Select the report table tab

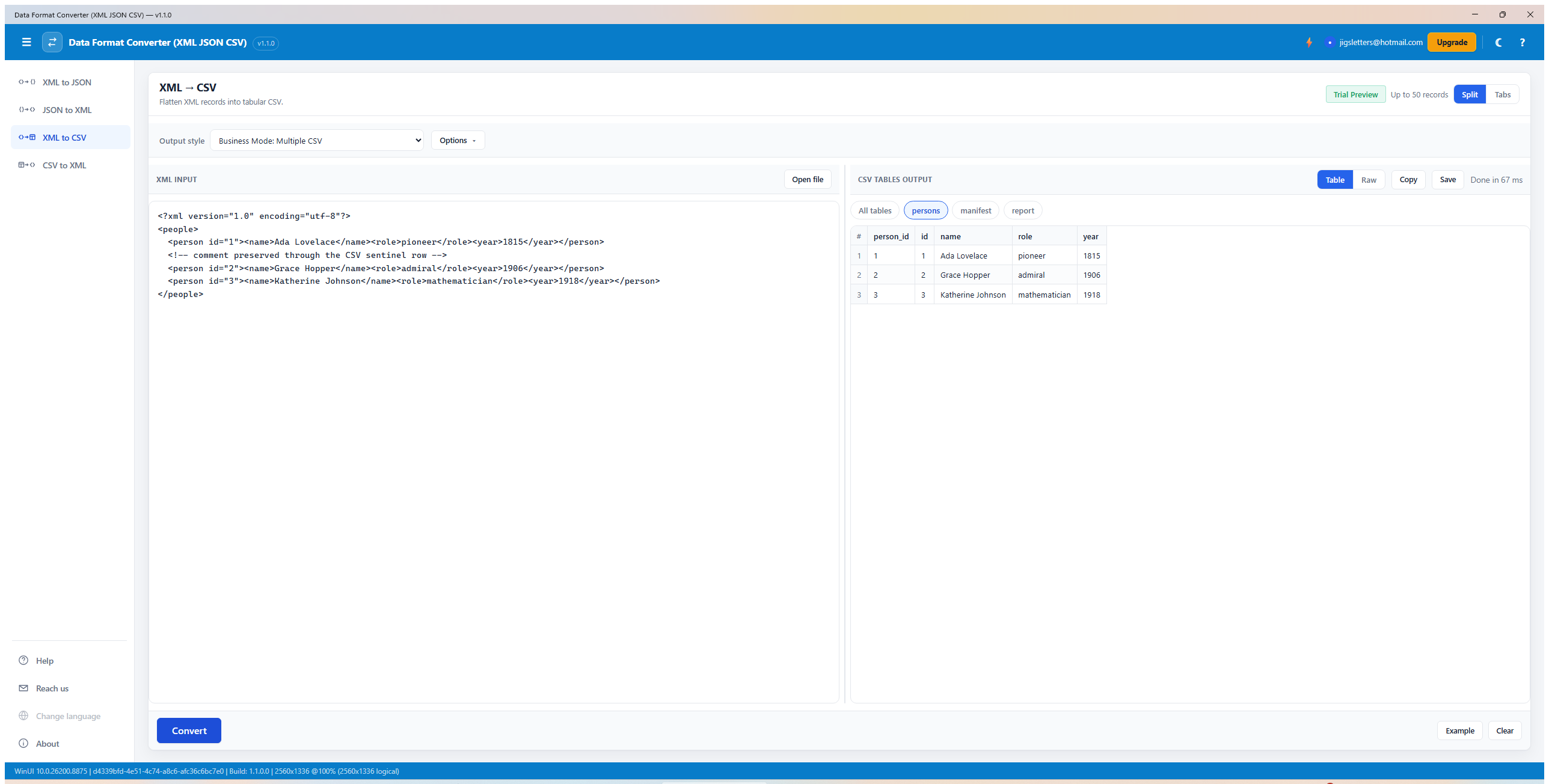click(x=1023, y=210)
